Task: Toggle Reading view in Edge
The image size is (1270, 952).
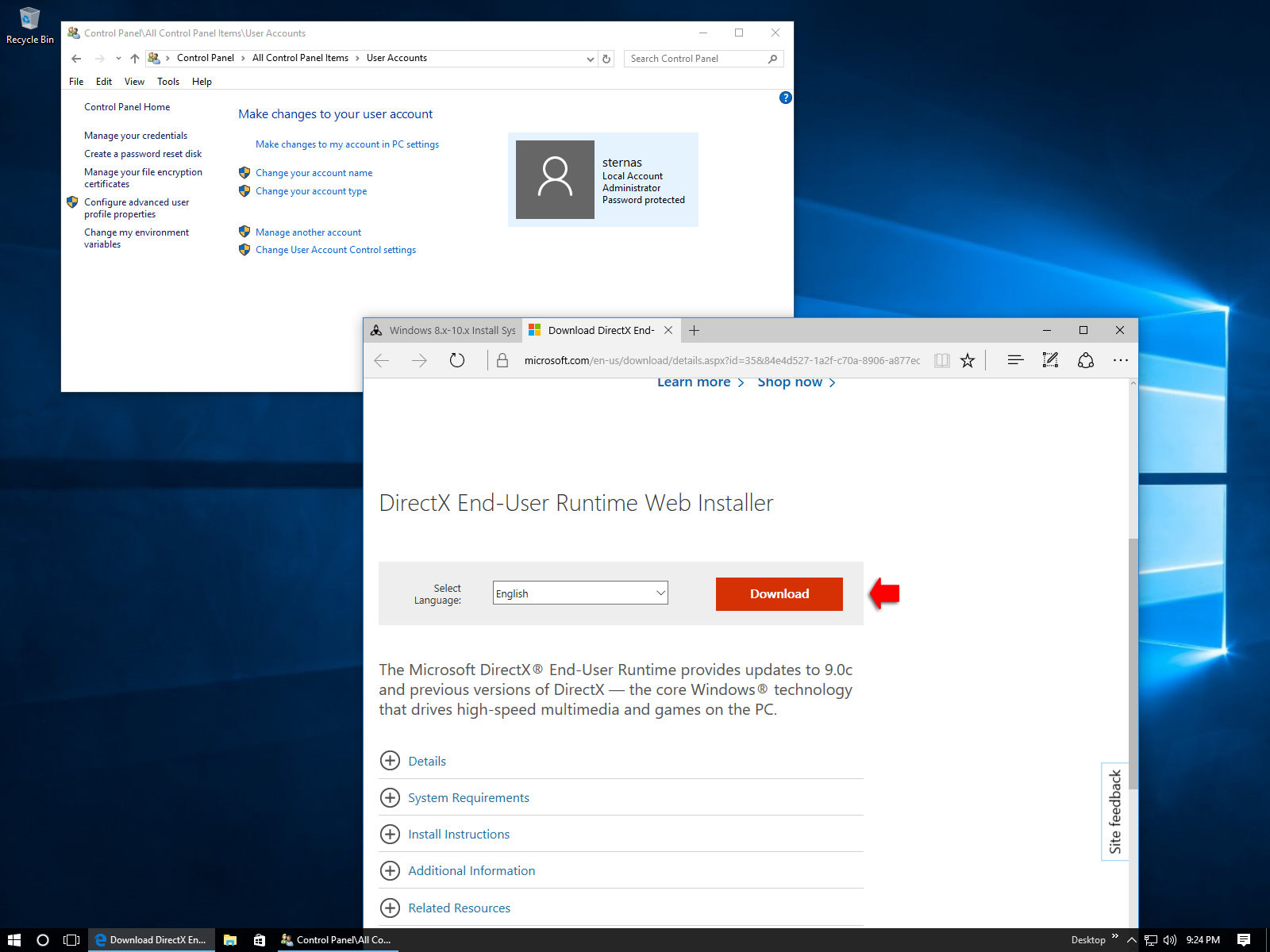Action: (x=942, y=360)
